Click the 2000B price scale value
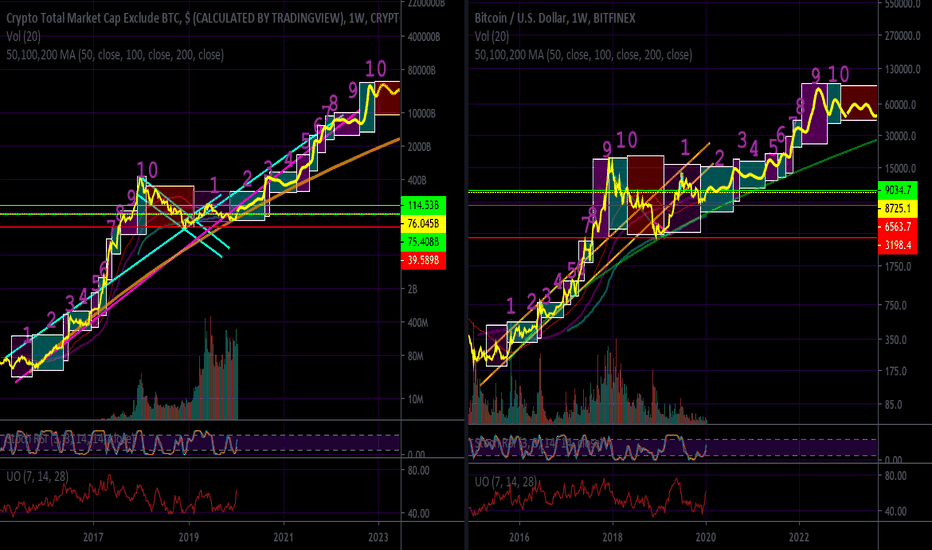932x550 pixels. (419, 147)
